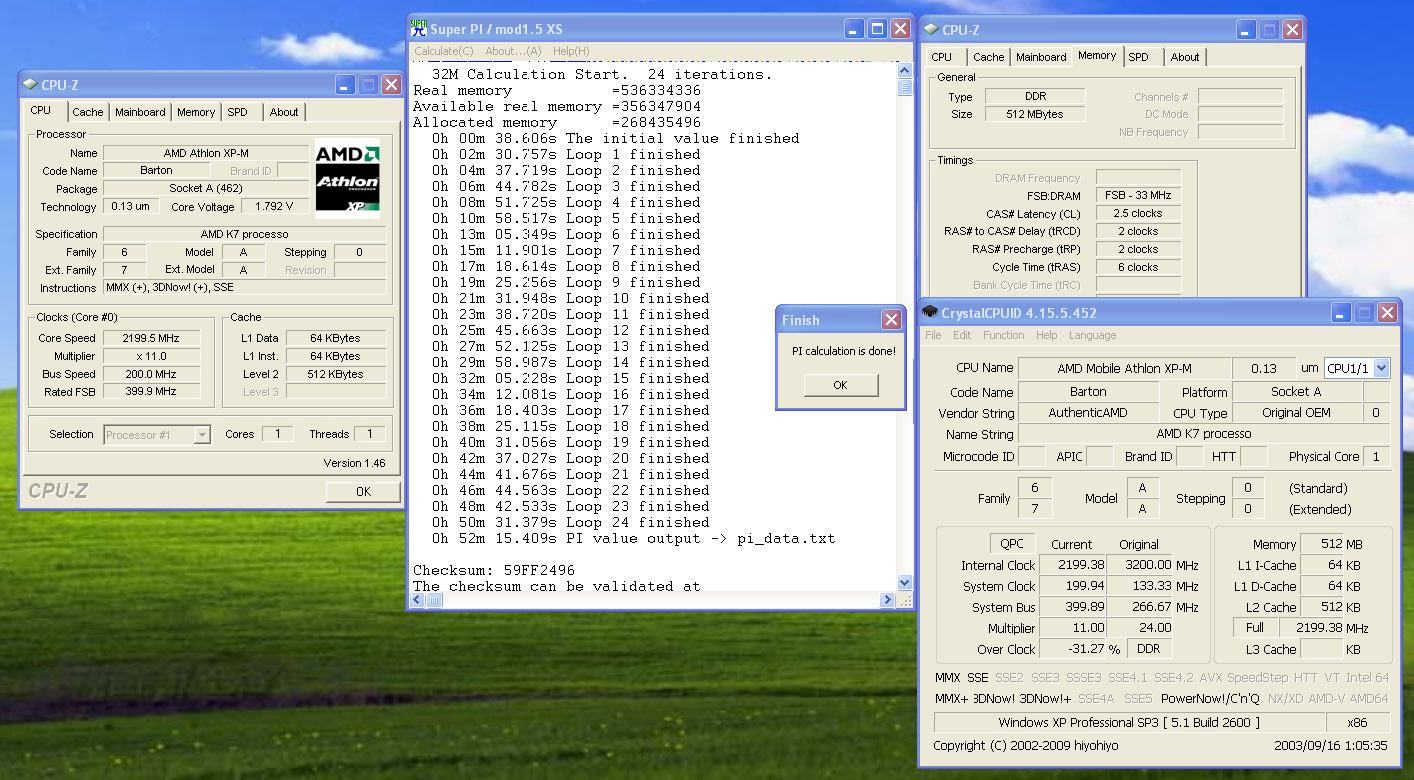
Task: Click the Code Name value Barton in CrystalCPUID
Action: 1088,392
